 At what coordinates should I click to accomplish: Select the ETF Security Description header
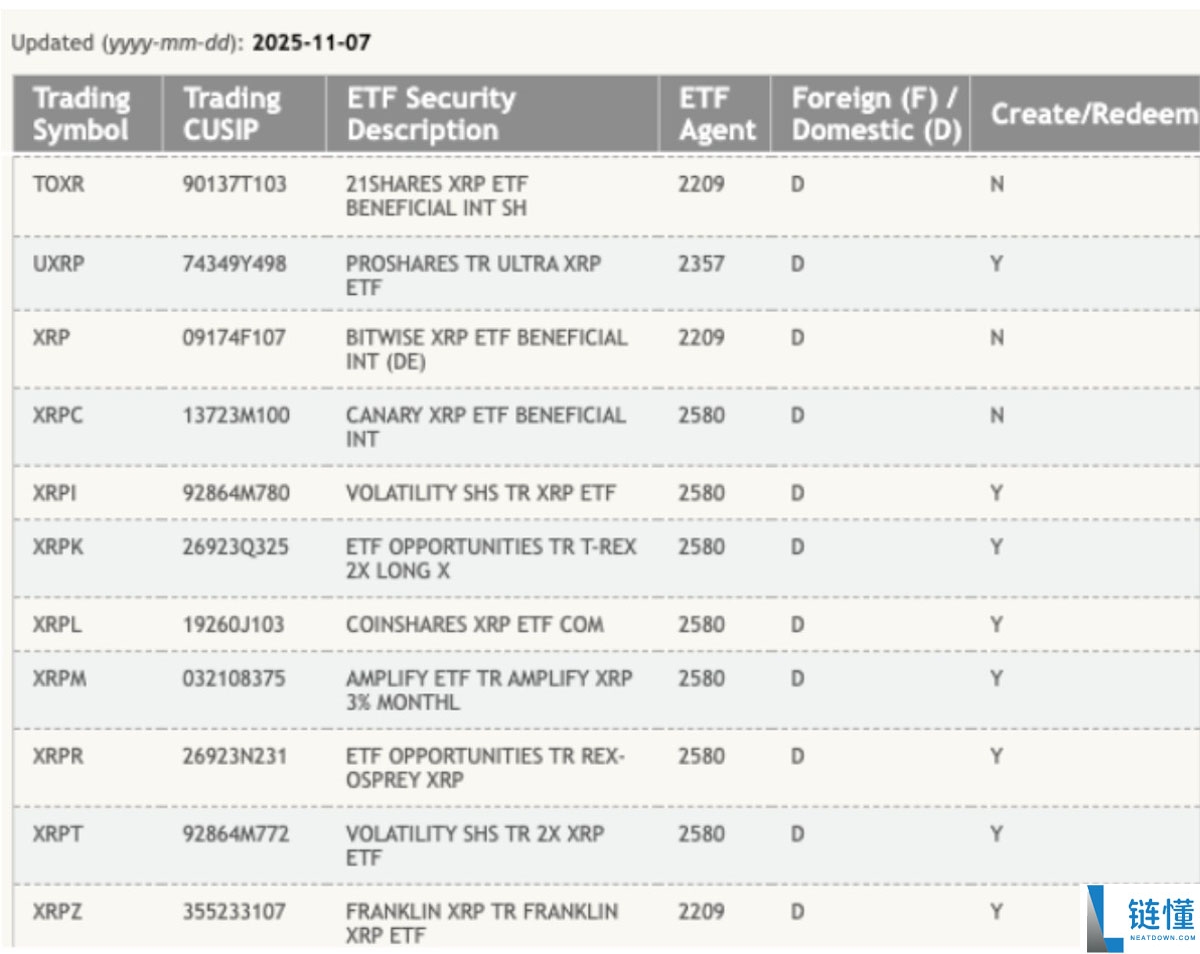[x=430, y=114]
